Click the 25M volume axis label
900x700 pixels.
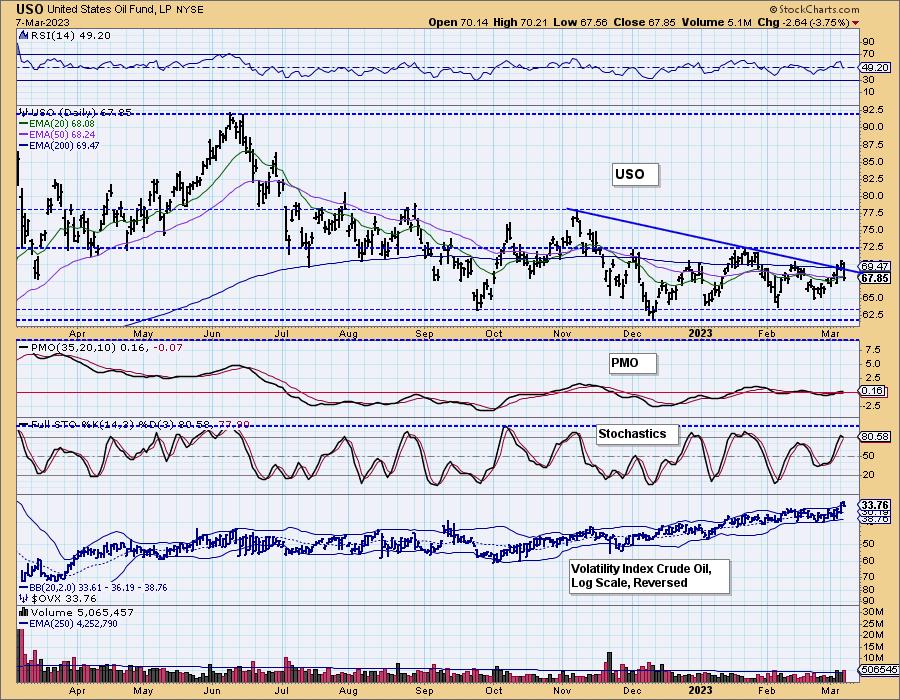(872, 623)
